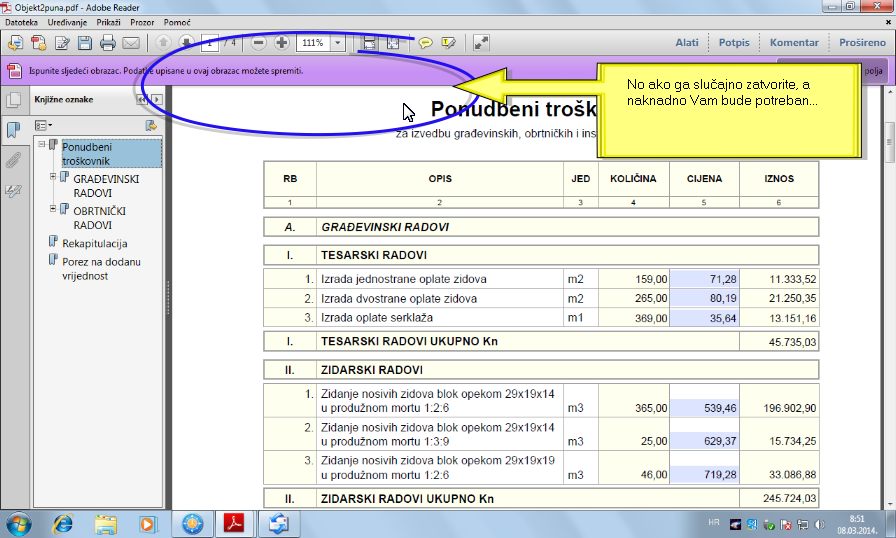Expand the OBRTNIČKI RADOVI bookmark node
Viewport: 896px width, 538px height.
pos(53,208)
